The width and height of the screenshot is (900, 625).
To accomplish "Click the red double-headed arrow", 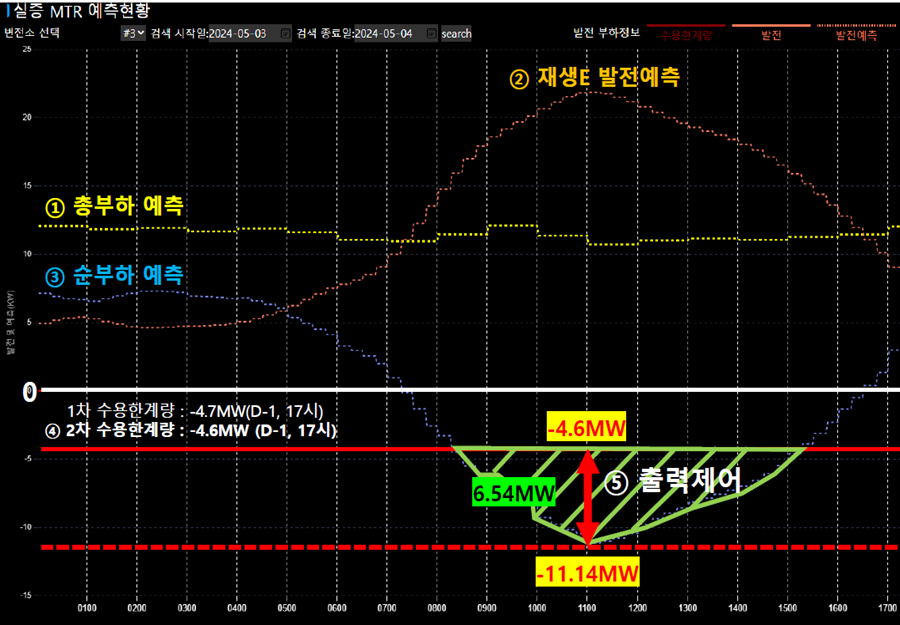I will click(x=588, y=497).
